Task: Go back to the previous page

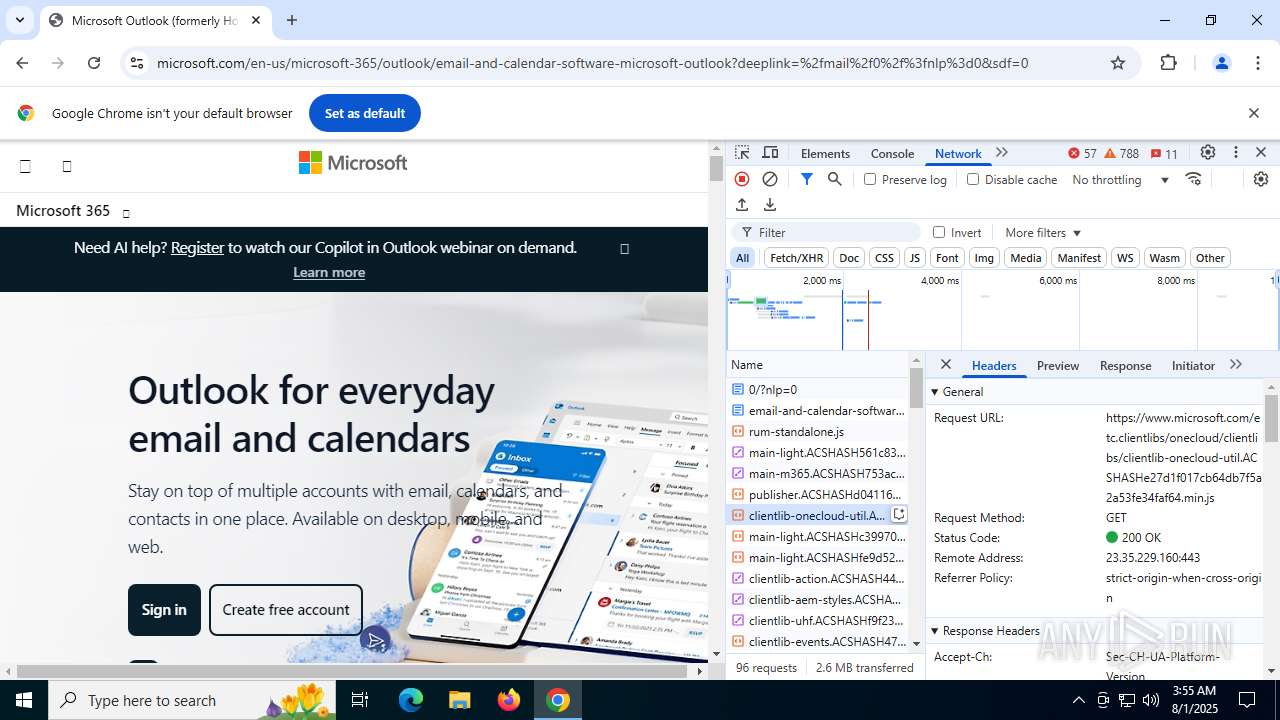Action: coord(22,63)
